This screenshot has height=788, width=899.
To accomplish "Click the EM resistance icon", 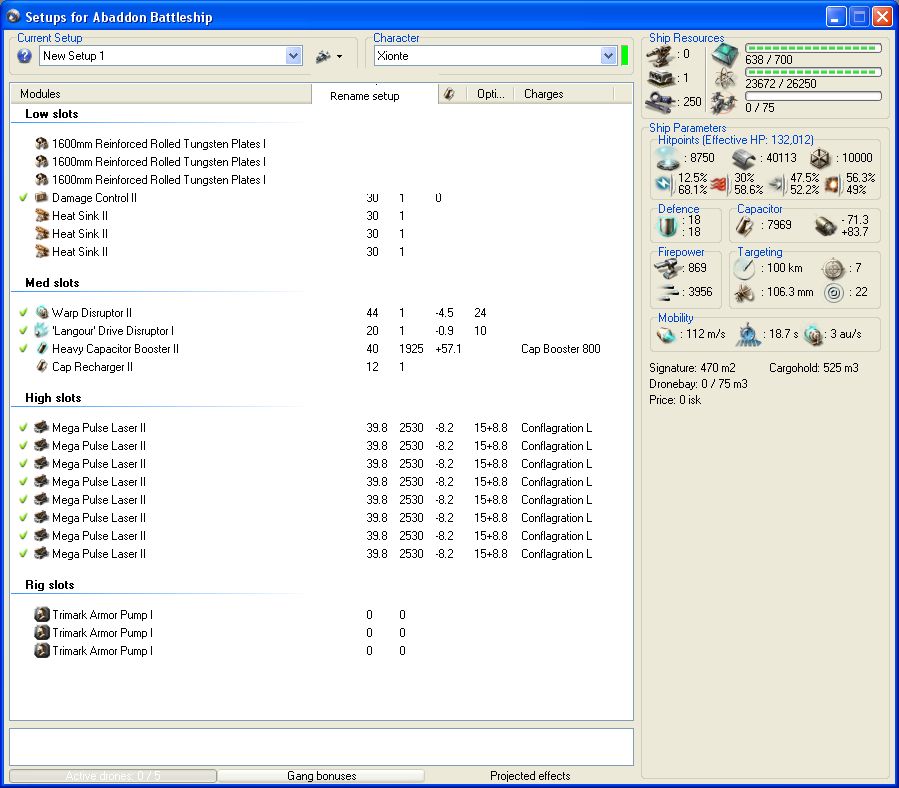I will coord(664,184).
